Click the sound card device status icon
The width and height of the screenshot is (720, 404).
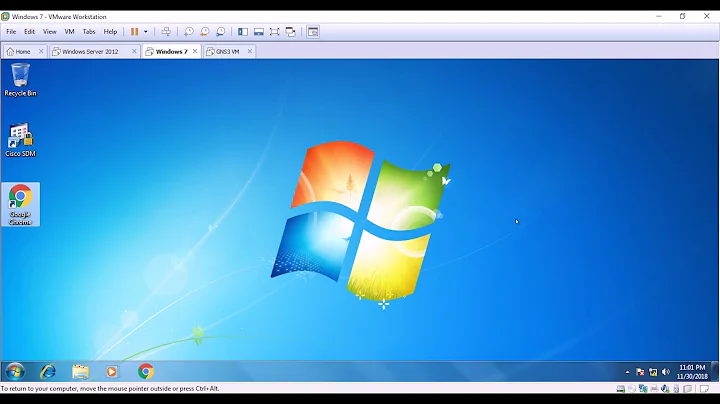pyautogui.click(x=665, y=389)
